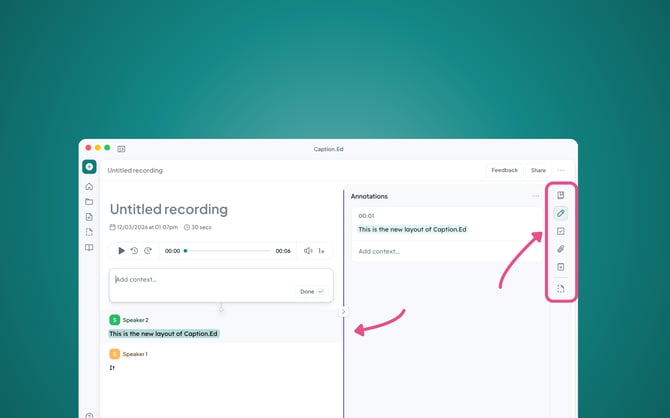
Task: Click the notes icon atop right toolbar
Action: [561, 195]
